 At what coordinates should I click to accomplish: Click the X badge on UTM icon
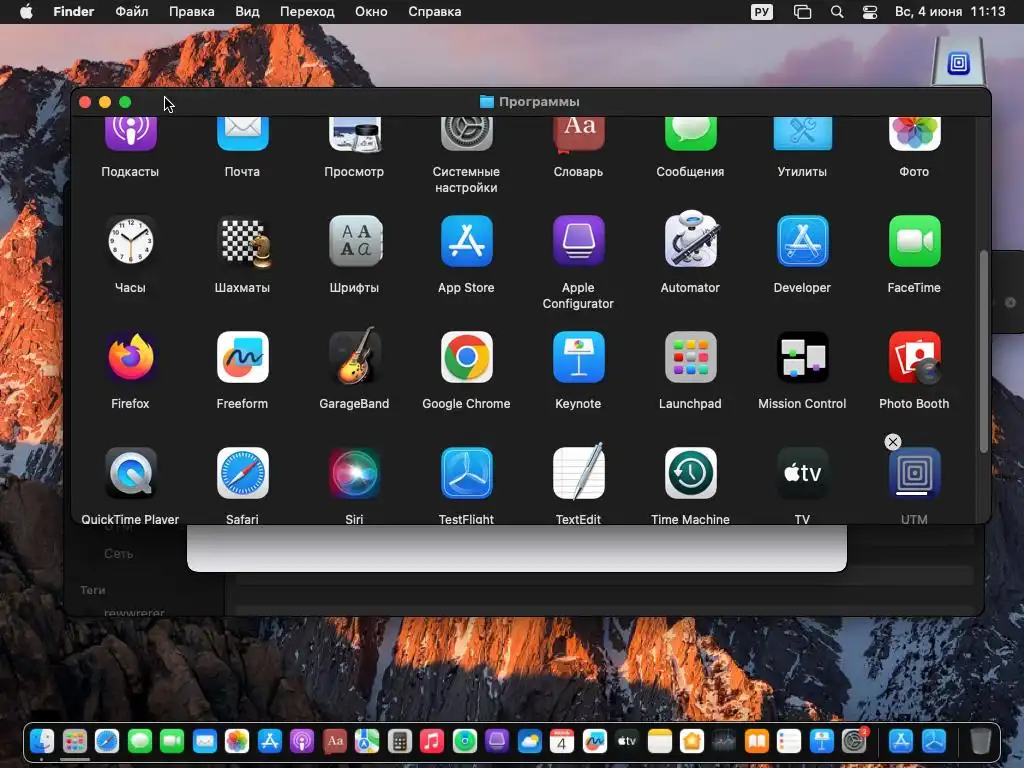point(893,442)
